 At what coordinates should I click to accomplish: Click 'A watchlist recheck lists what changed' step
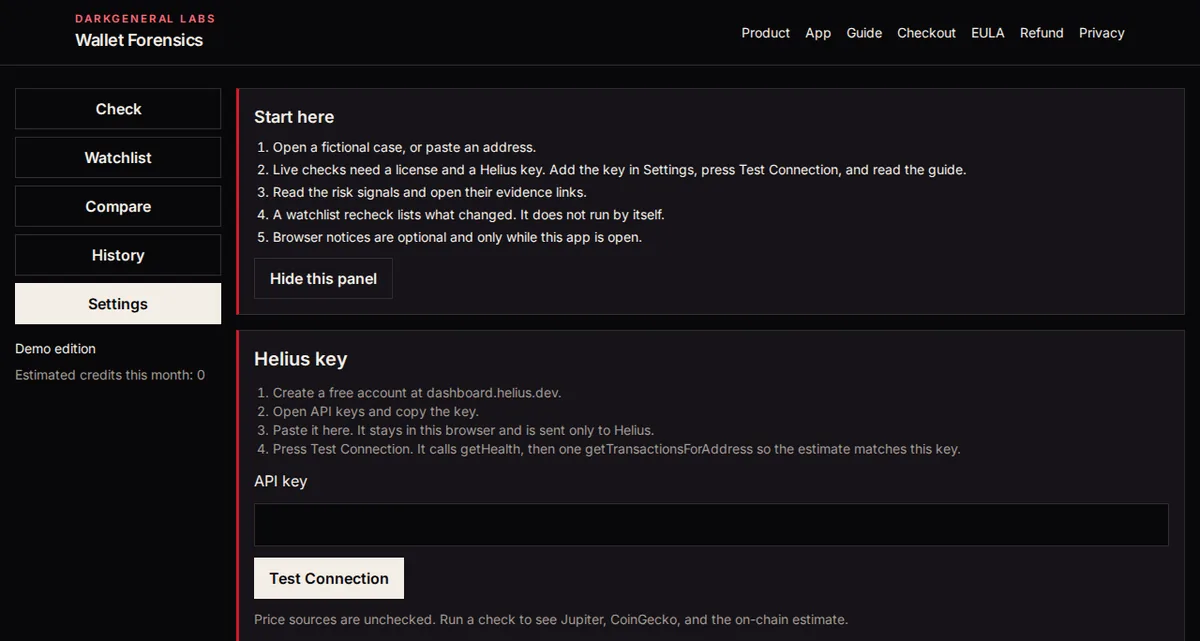click(469, 215)
